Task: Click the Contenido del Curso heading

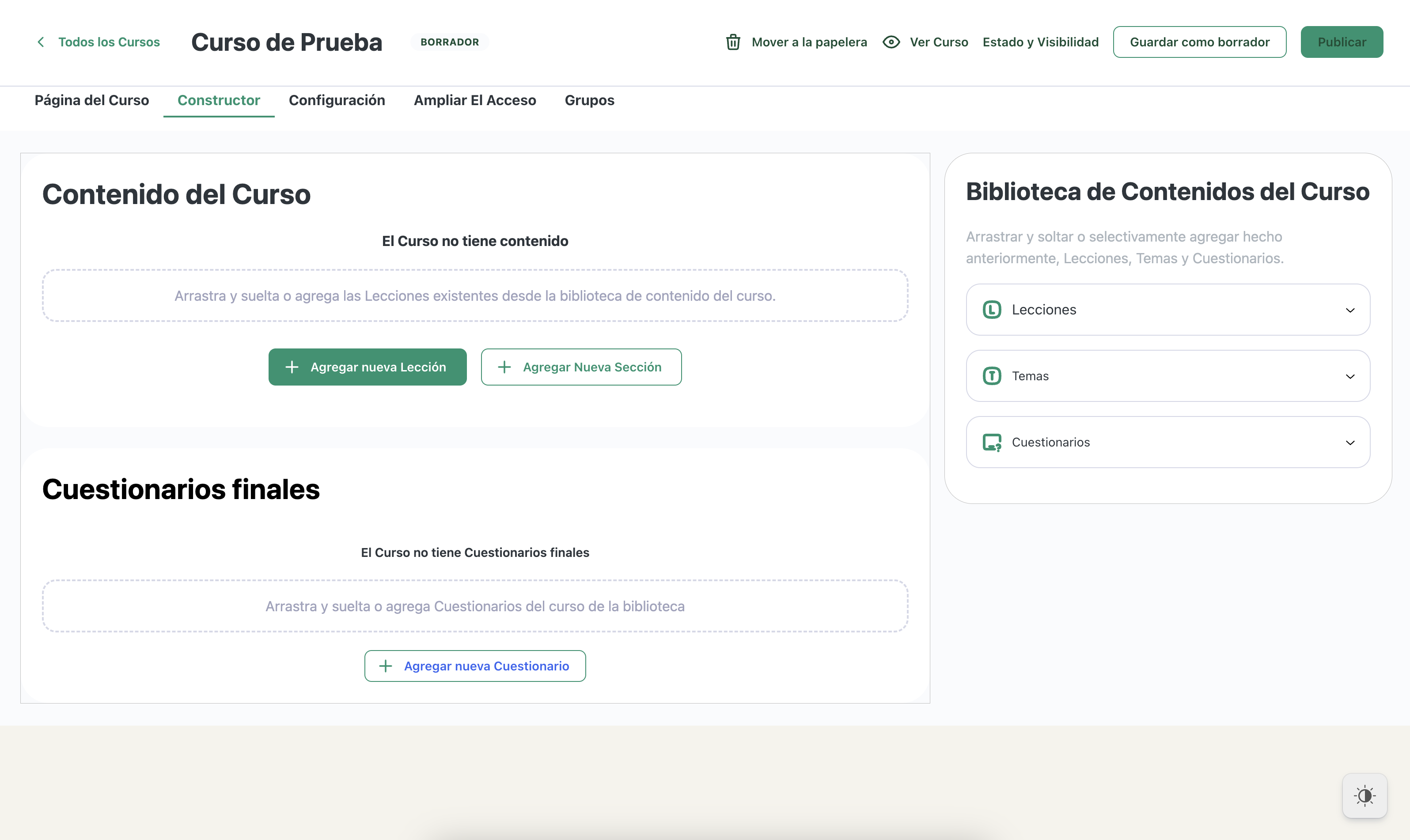Action: tap(176, 194)
